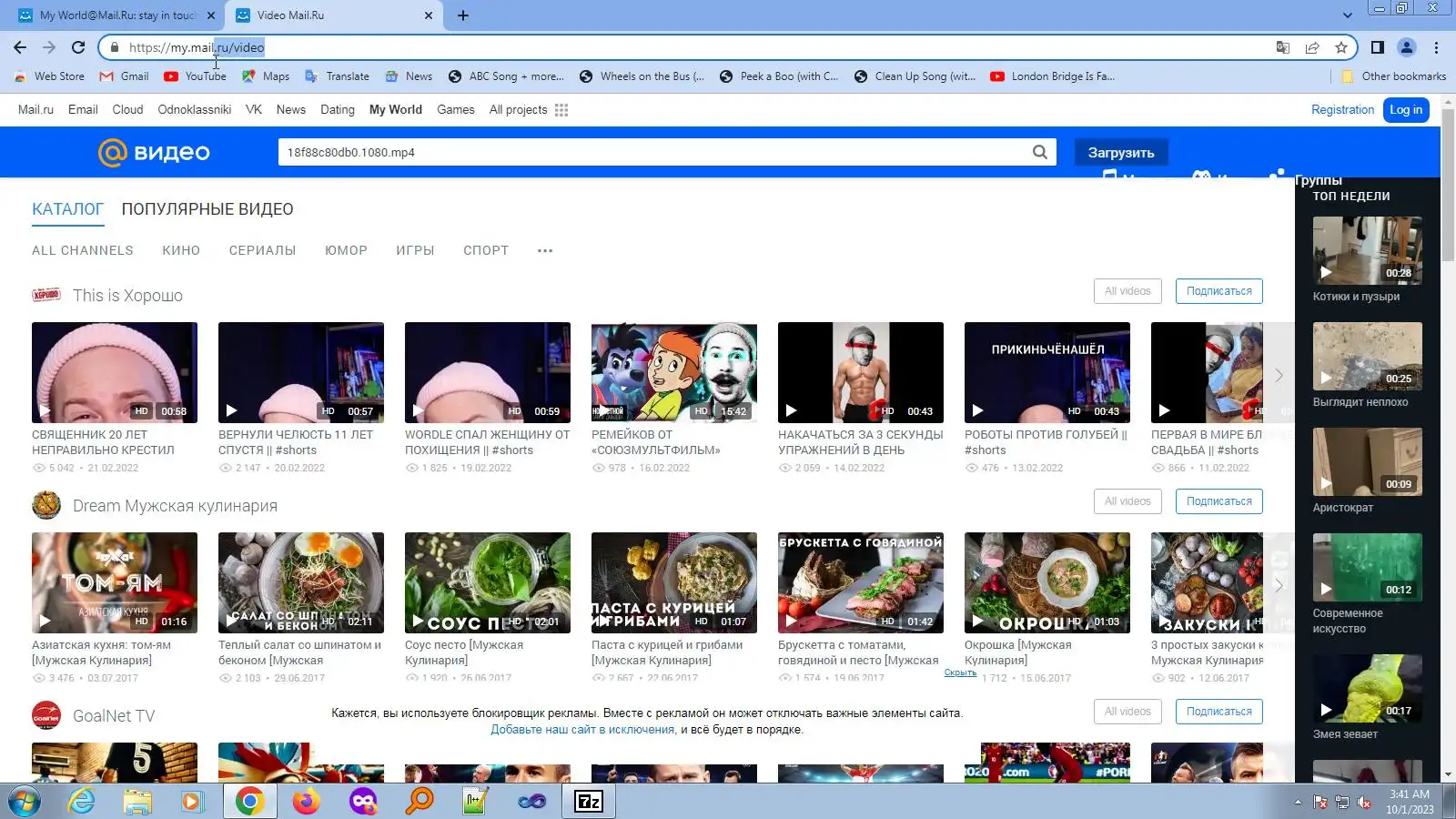The height and width of the screenshot is (819, 1456).
Task: Click All videos for Dream Мужская кулинария
Action: tap(1127, 501)
